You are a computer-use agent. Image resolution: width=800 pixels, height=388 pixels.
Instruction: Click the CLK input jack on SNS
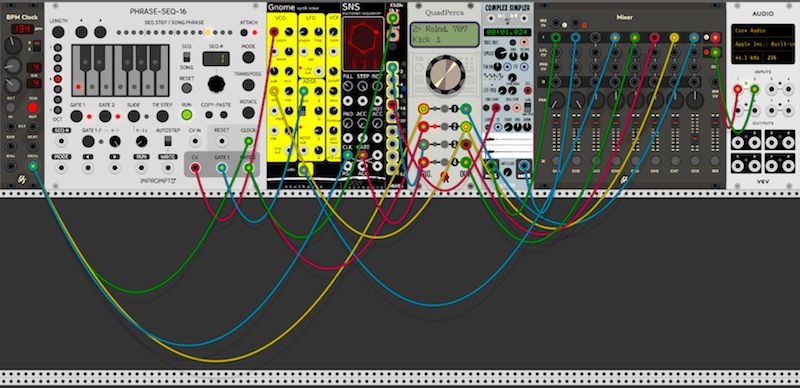tap(348, 155)
